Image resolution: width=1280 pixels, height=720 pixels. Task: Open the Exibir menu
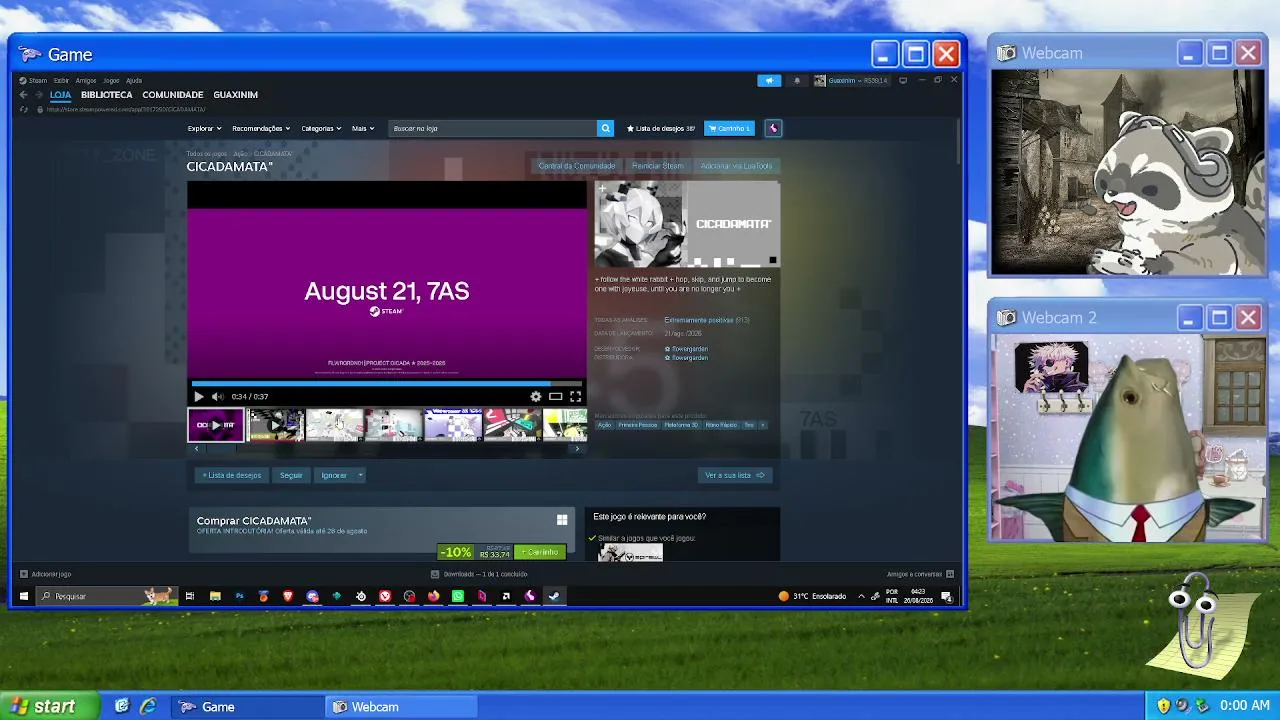coord(61,80)
